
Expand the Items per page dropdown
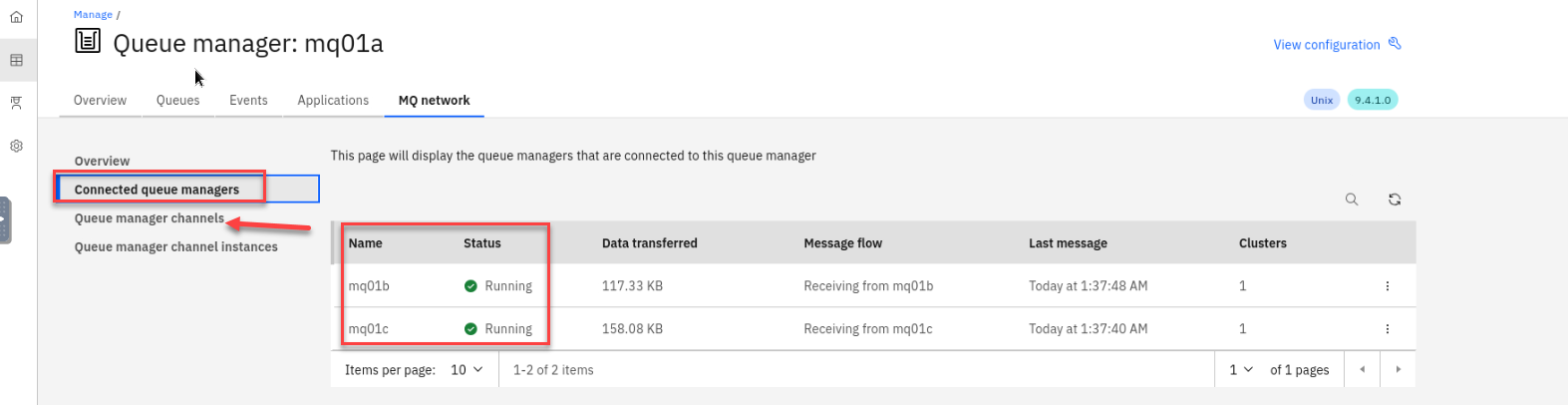coord(467,369)
